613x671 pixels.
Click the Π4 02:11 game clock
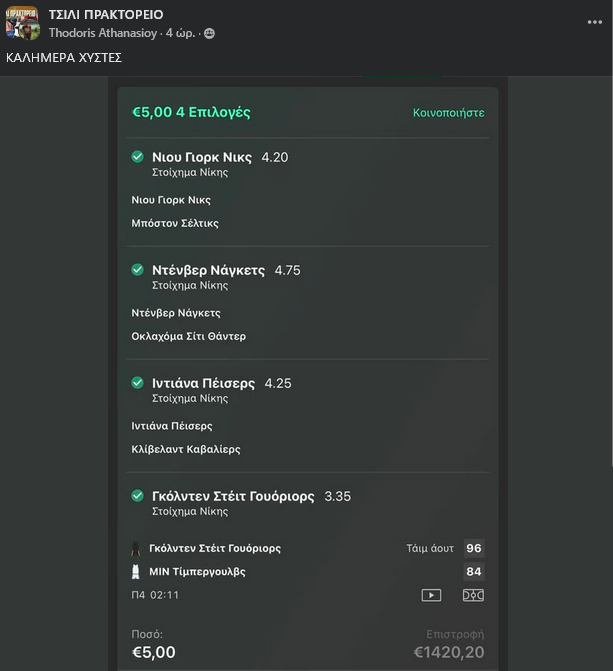click(155, 595)
